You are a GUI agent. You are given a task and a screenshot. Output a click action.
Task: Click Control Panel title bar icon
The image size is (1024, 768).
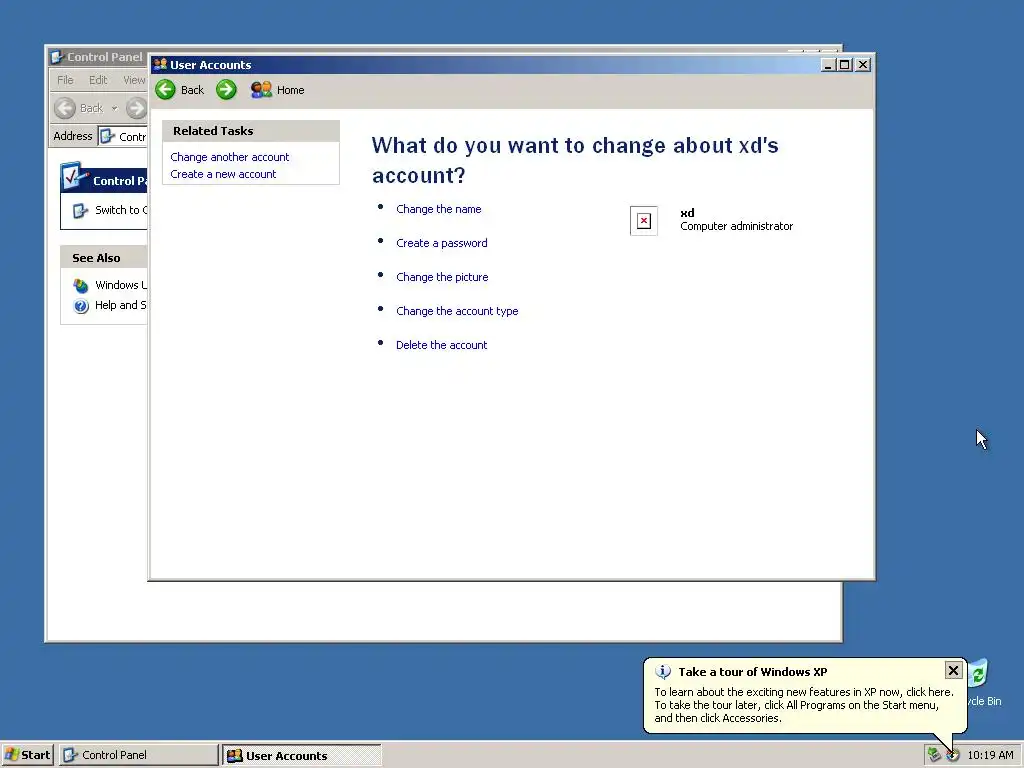tap(57, 57)
